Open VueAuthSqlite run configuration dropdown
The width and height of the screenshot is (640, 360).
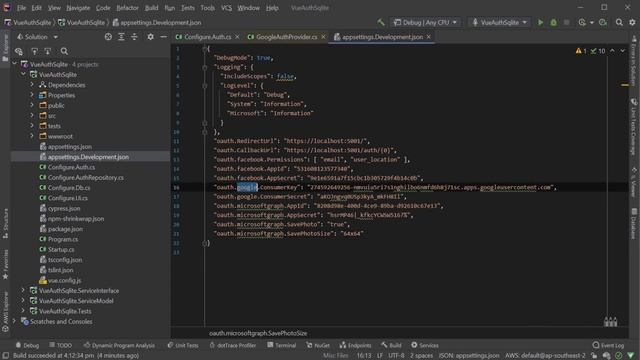point(499,22)
